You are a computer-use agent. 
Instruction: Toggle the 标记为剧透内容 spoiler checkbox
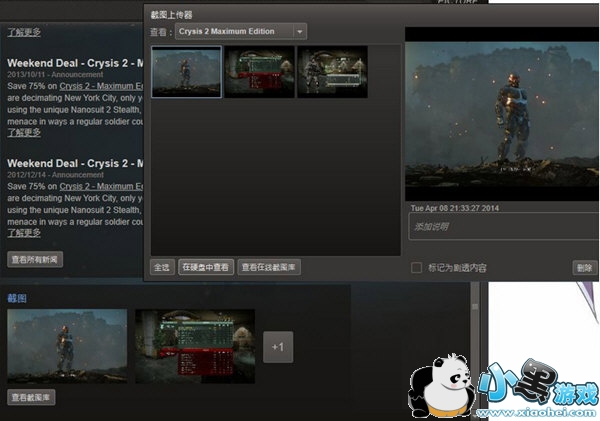(x=416, y=268)
